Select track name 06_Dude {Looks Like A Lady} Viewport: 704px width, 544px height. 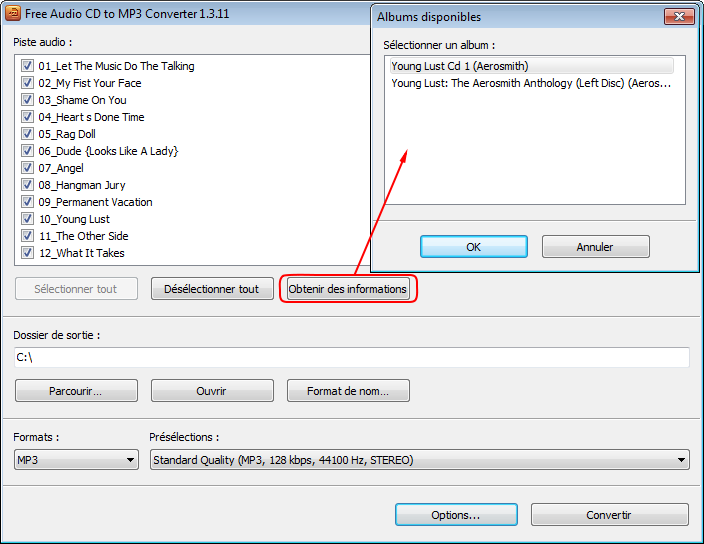[108, 151]
